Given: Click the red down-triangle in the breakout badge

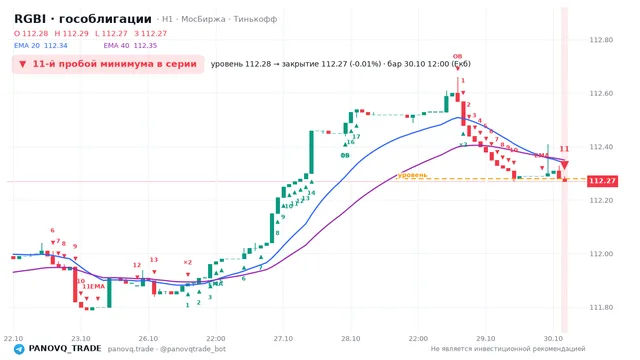Looking at the screenshot, I should click(x=23, y=64).
